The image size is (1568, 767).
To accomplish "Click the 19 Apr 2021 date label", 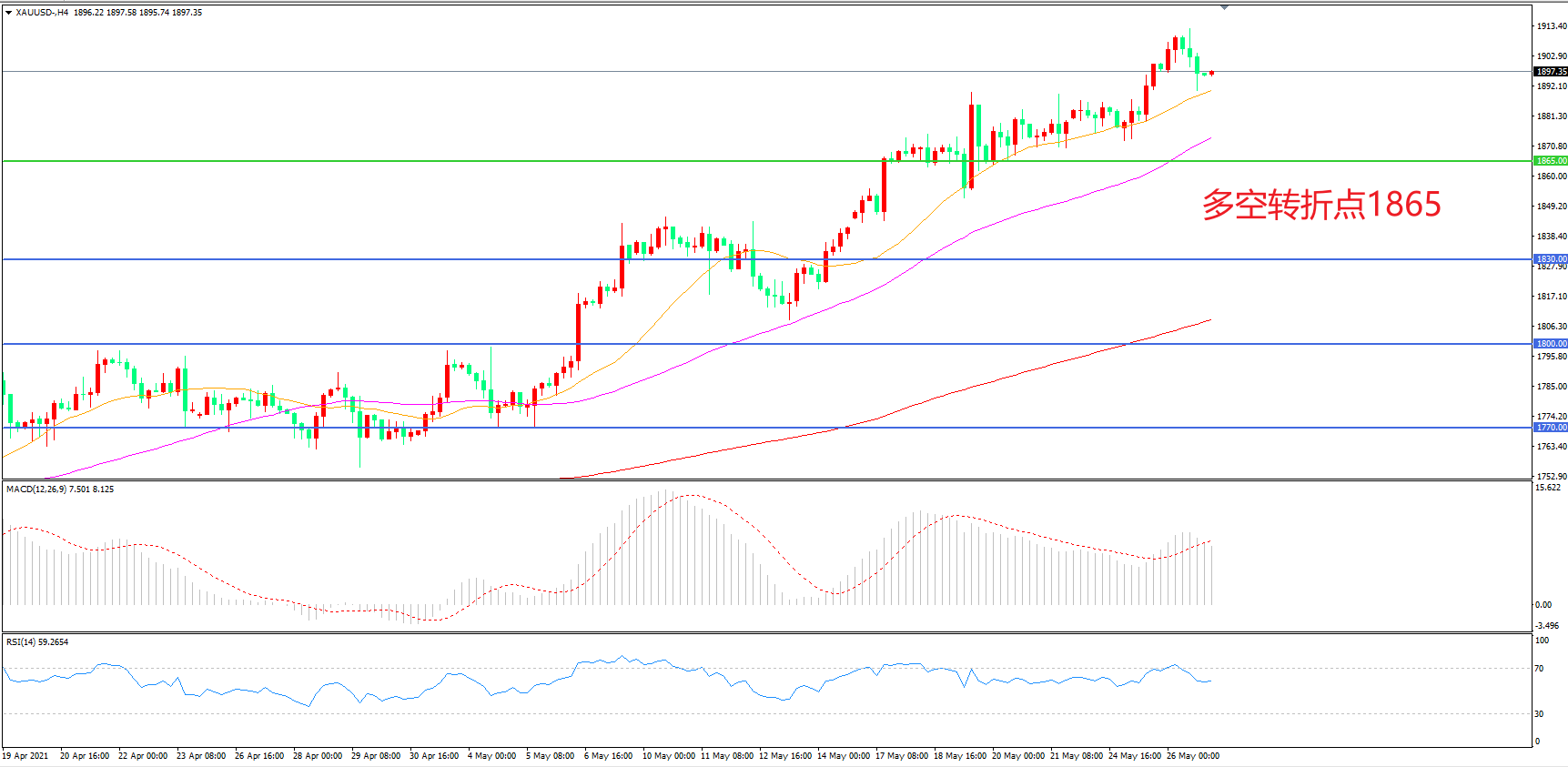I will click(x=26, y=756).
